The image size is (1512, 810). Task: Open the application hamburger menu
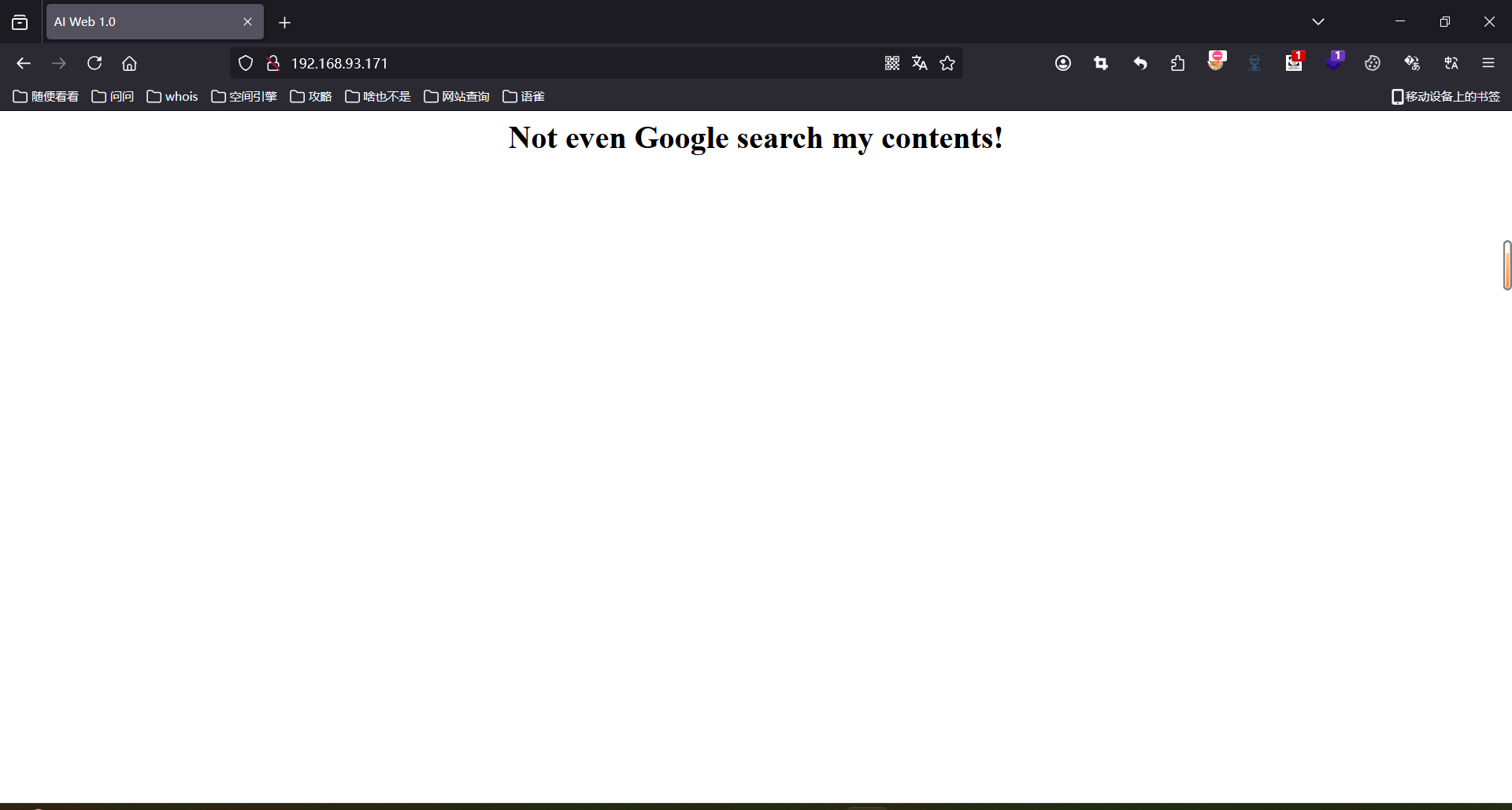(1488, 63)
